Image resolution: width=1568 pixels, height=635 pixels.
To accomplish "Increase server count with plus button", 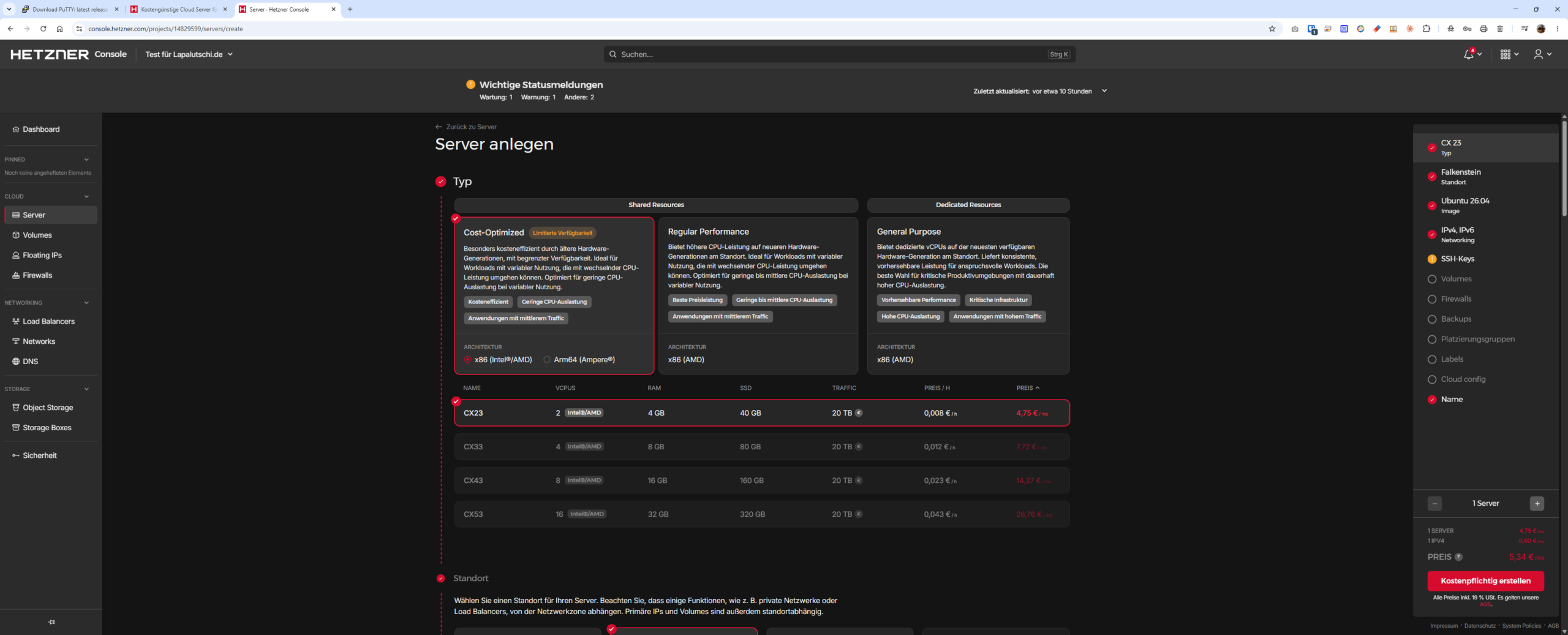I will tap(1537, 504).
